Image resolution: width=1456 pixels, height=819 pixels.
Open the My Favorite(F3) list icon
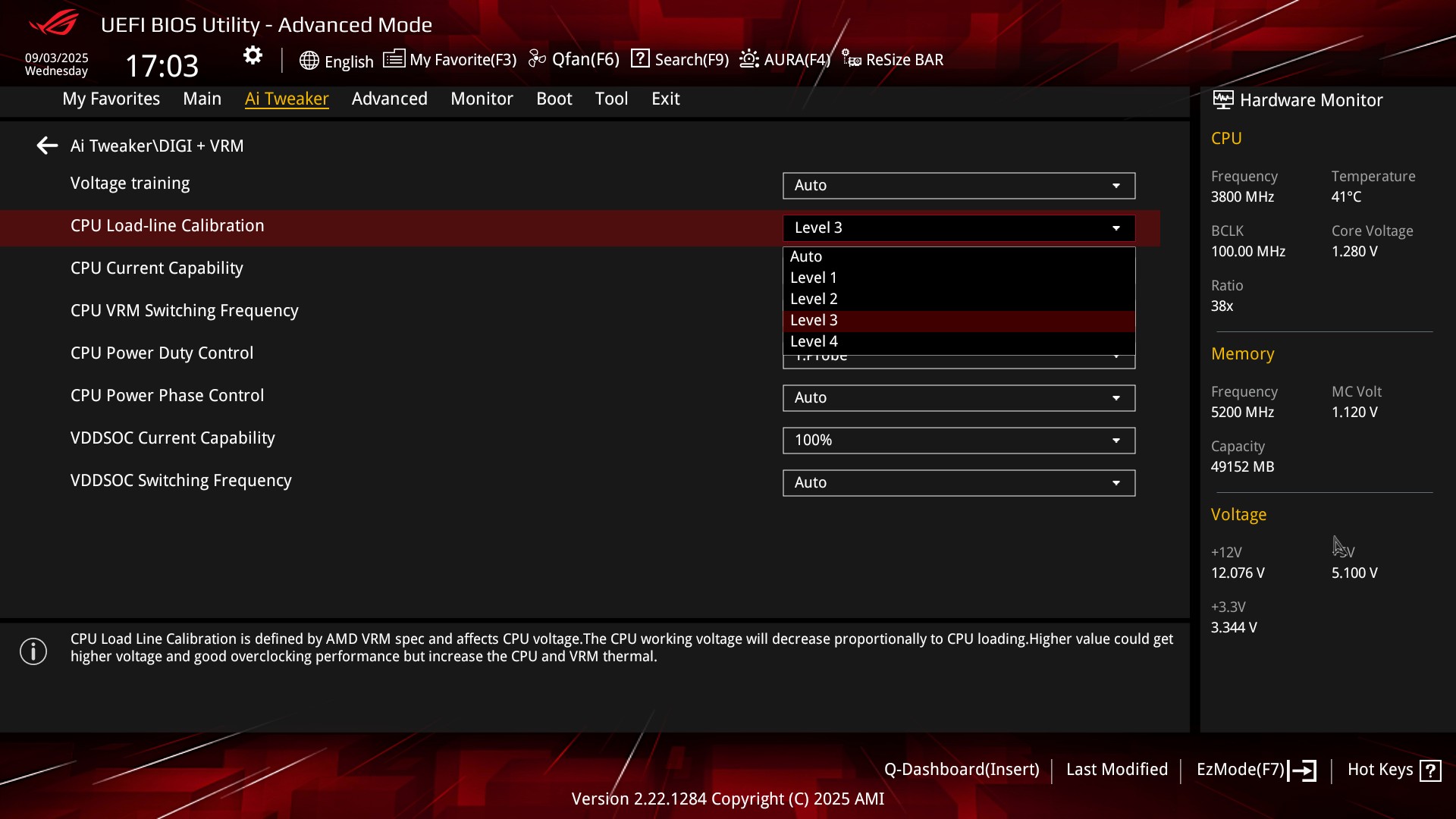pyautogui.click(x=394, y=59)
